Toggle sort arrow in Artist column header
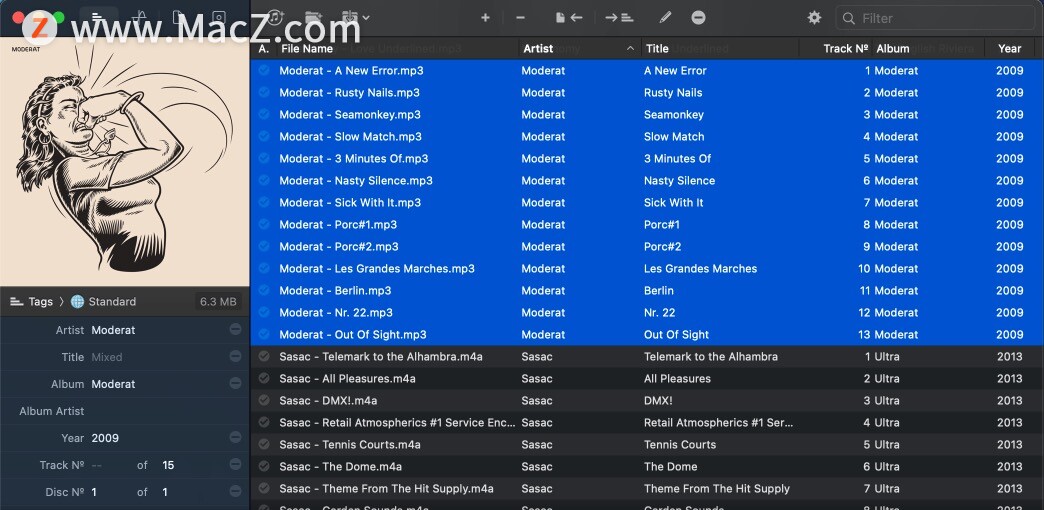 [x=630, y=49]
